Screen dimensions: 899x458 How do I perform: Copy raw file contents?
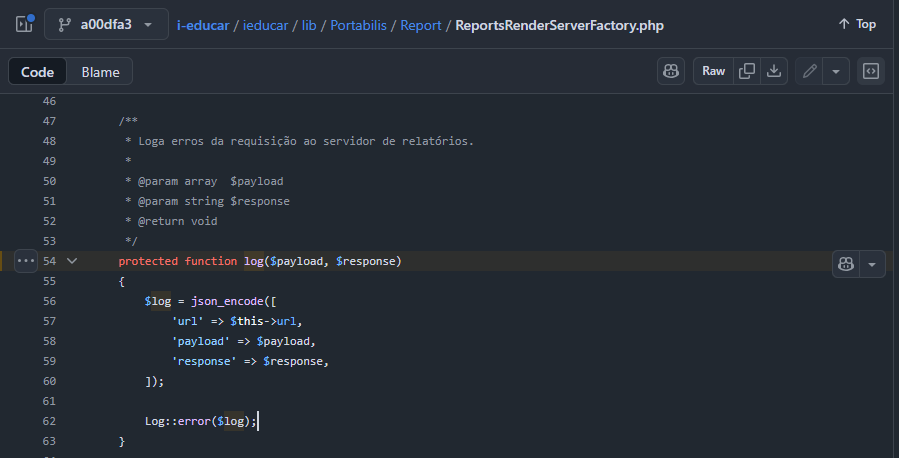coord(747,71)
